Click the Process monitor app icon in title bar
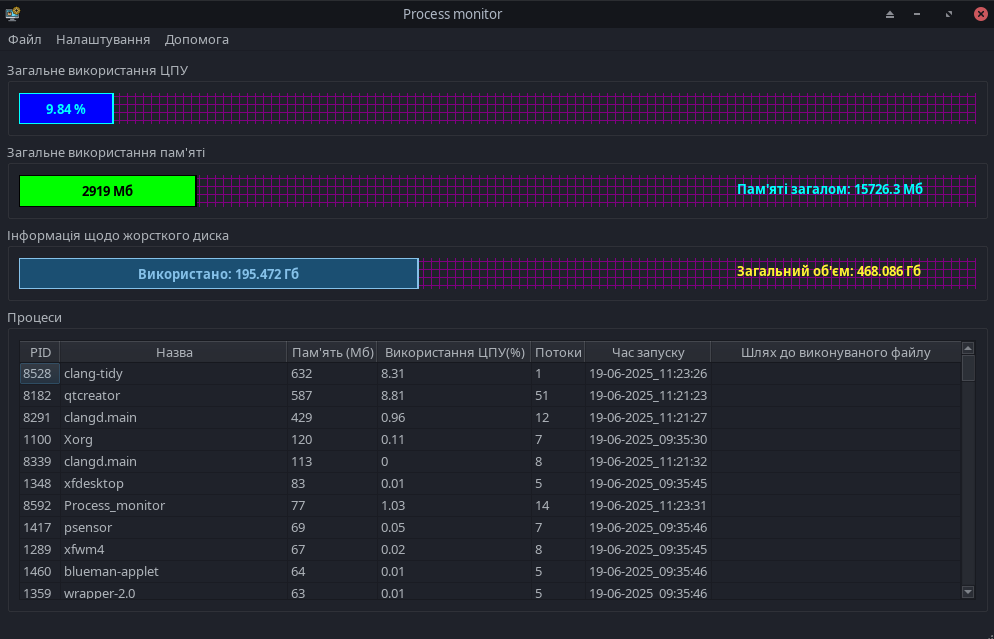994x639 pixels. 12,13
